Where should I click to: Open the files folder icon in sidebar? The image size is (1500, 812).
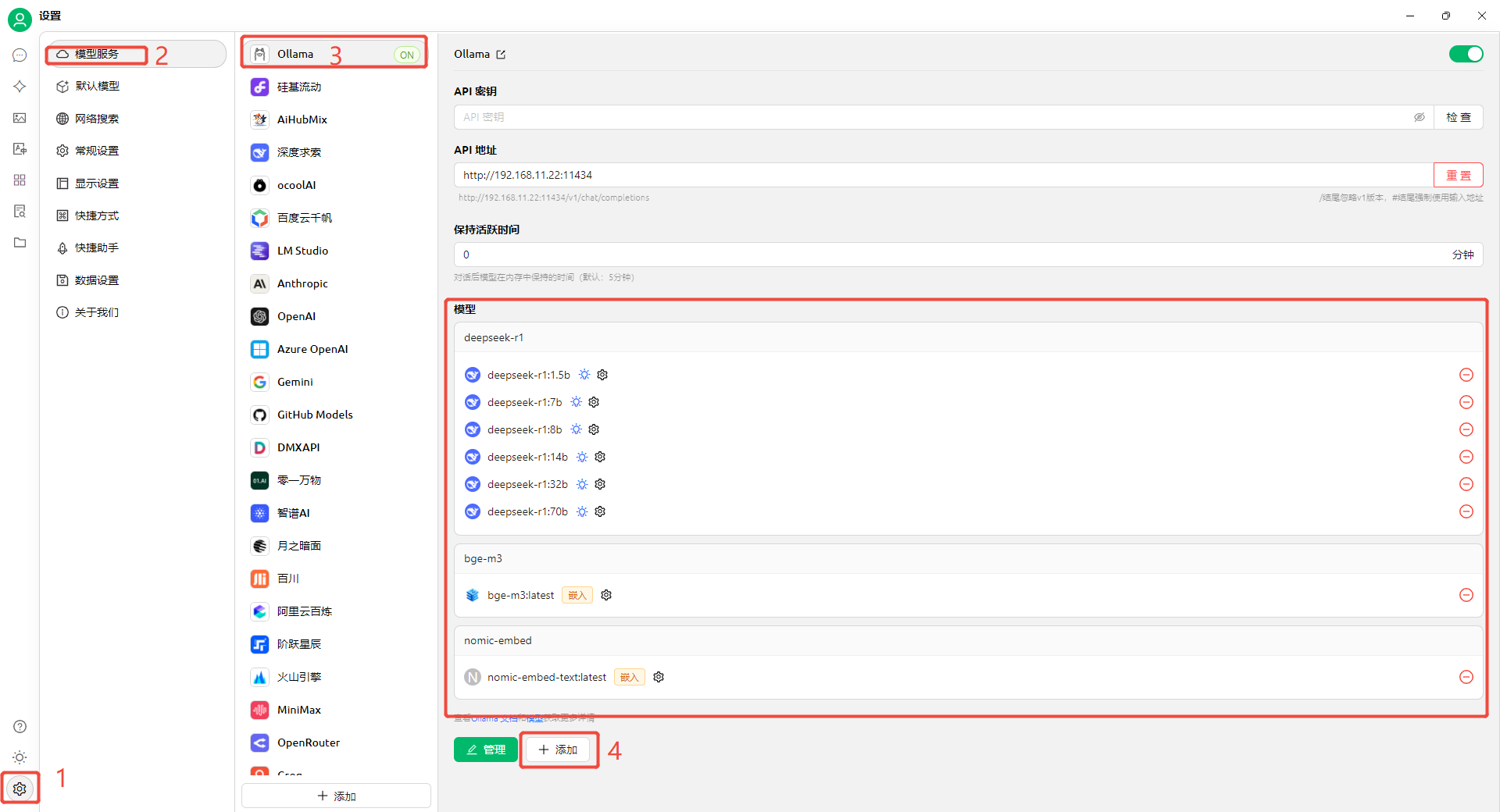[x=20, y=243]
